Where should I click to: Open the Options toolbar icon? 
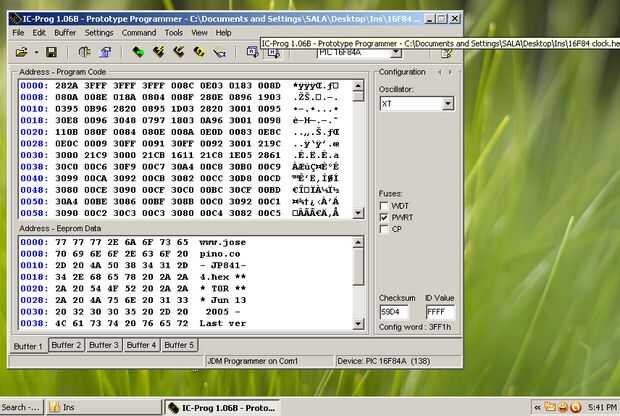click(105, 52)
